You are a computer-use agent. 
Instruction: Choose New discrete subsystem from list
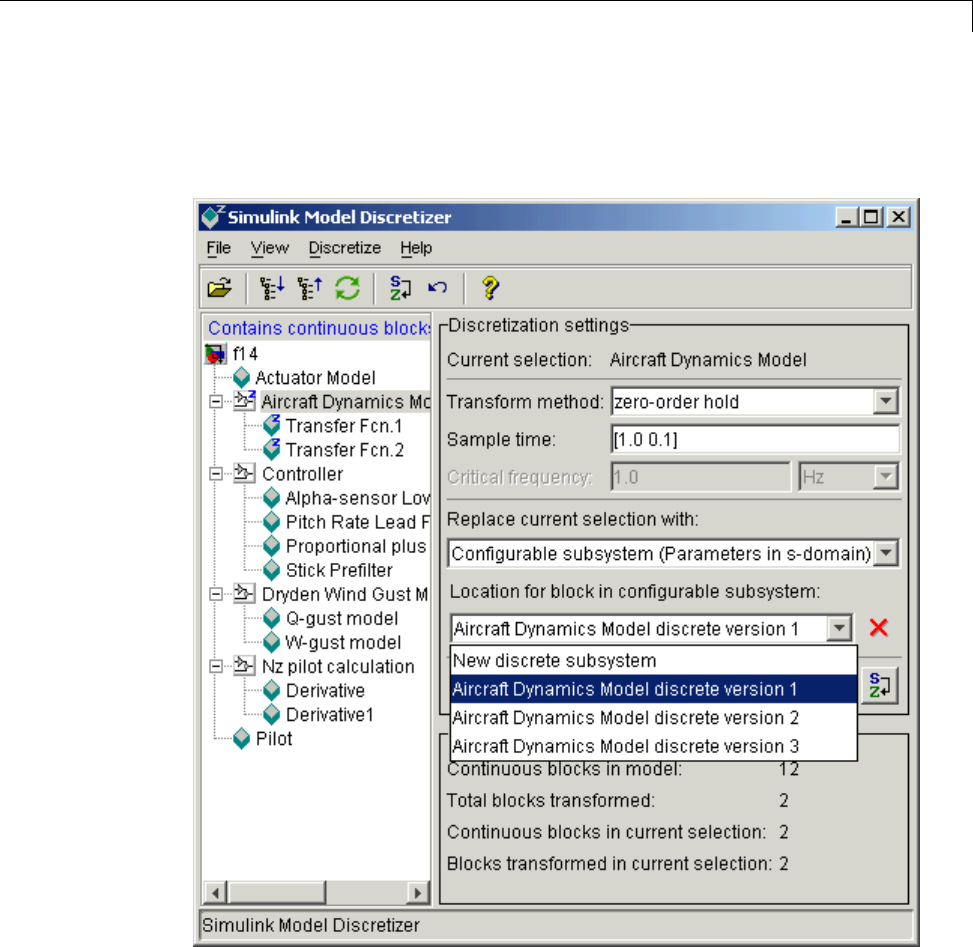[x=653, y=660]
